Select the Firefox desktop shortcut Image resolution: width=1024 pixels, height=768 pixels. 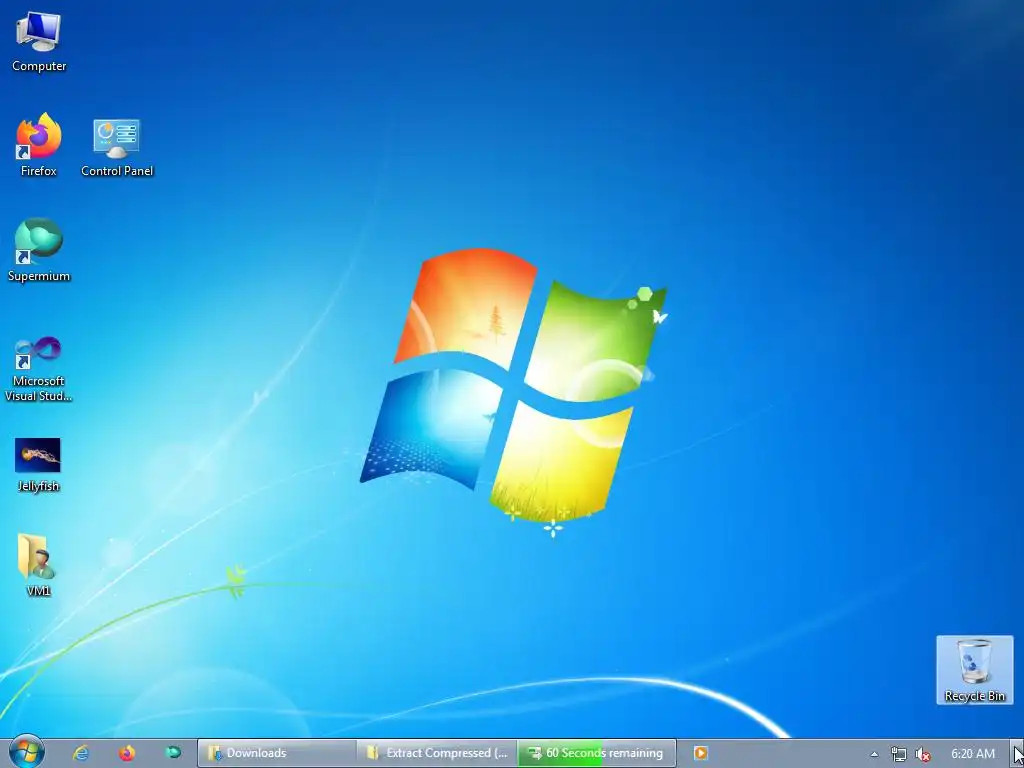(x=39, y=145)
